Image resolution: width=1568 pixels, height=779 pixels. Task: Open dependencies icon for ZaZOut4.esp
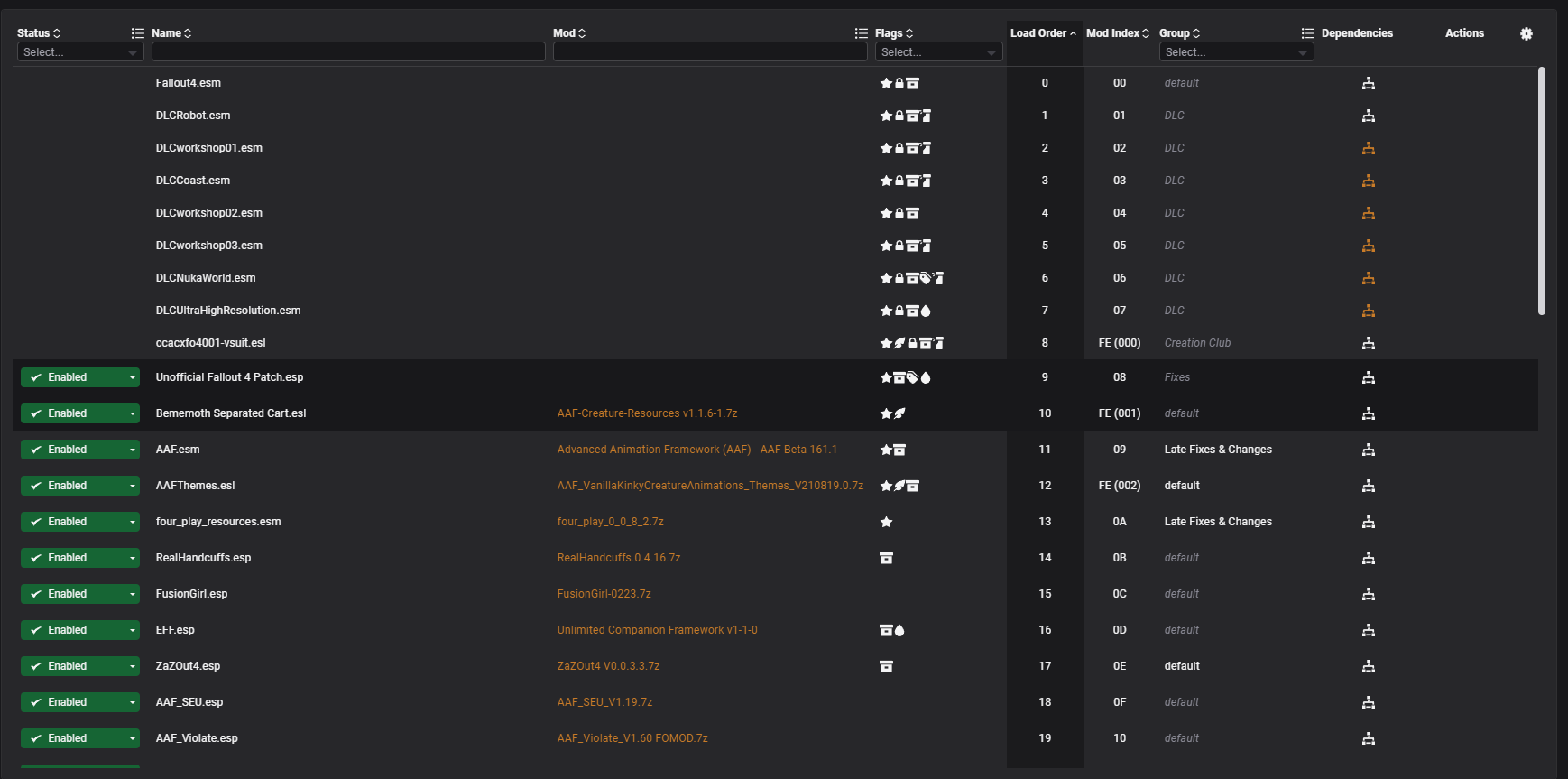(1368, 666)
